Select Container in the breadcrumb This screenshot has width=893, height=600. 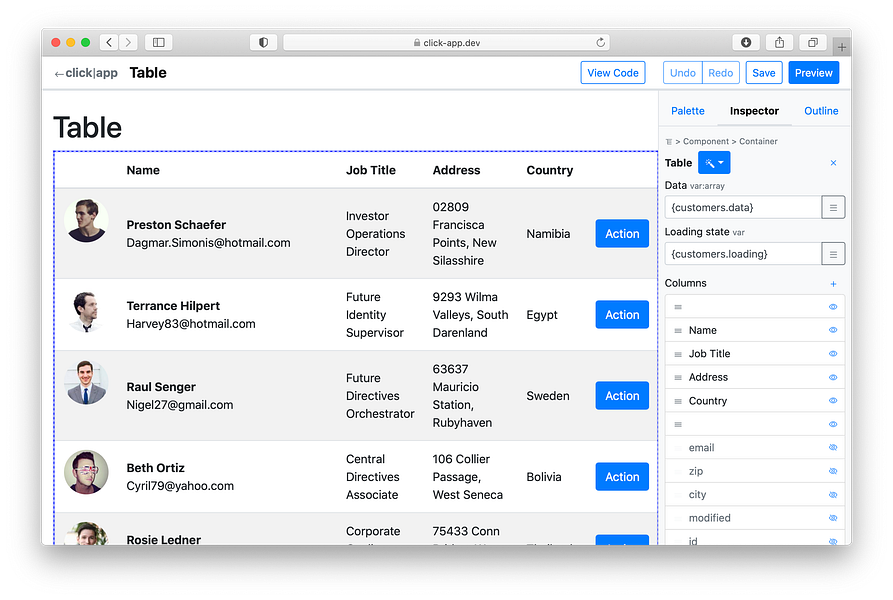click(758, 141)
